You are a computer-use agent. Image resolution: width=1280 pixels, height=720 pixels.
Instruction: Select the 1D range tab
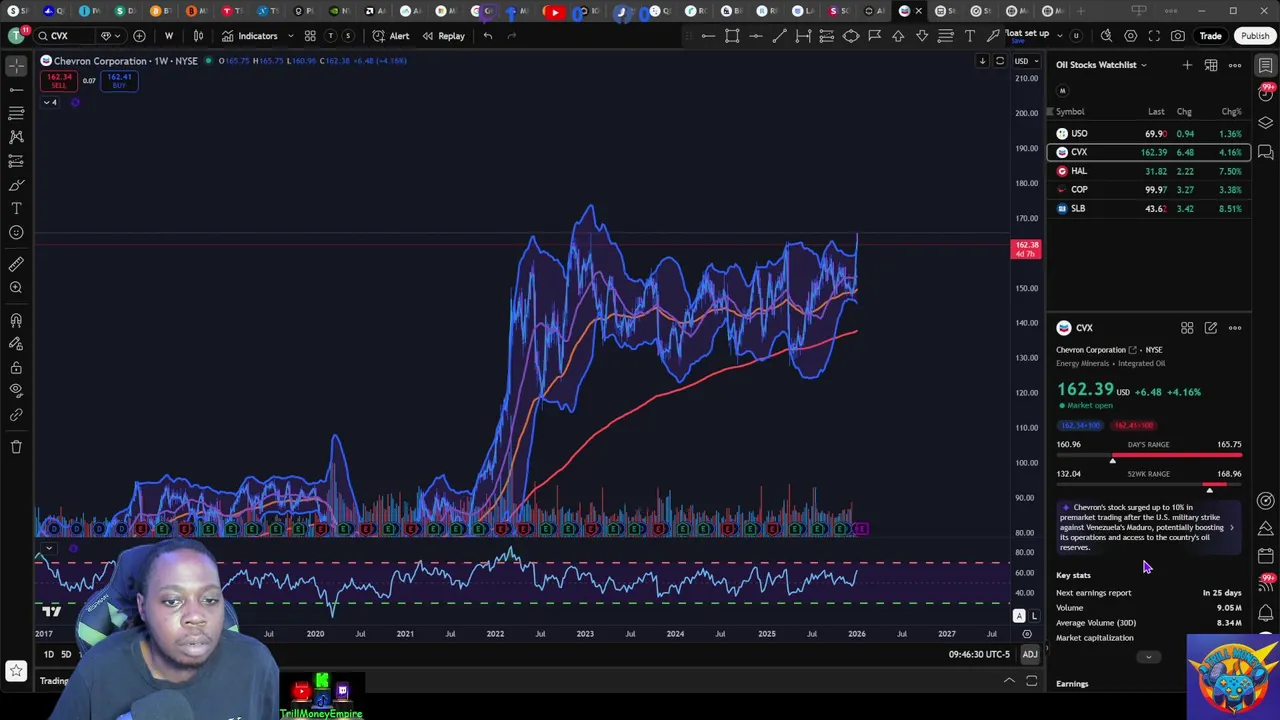(48, 655)
